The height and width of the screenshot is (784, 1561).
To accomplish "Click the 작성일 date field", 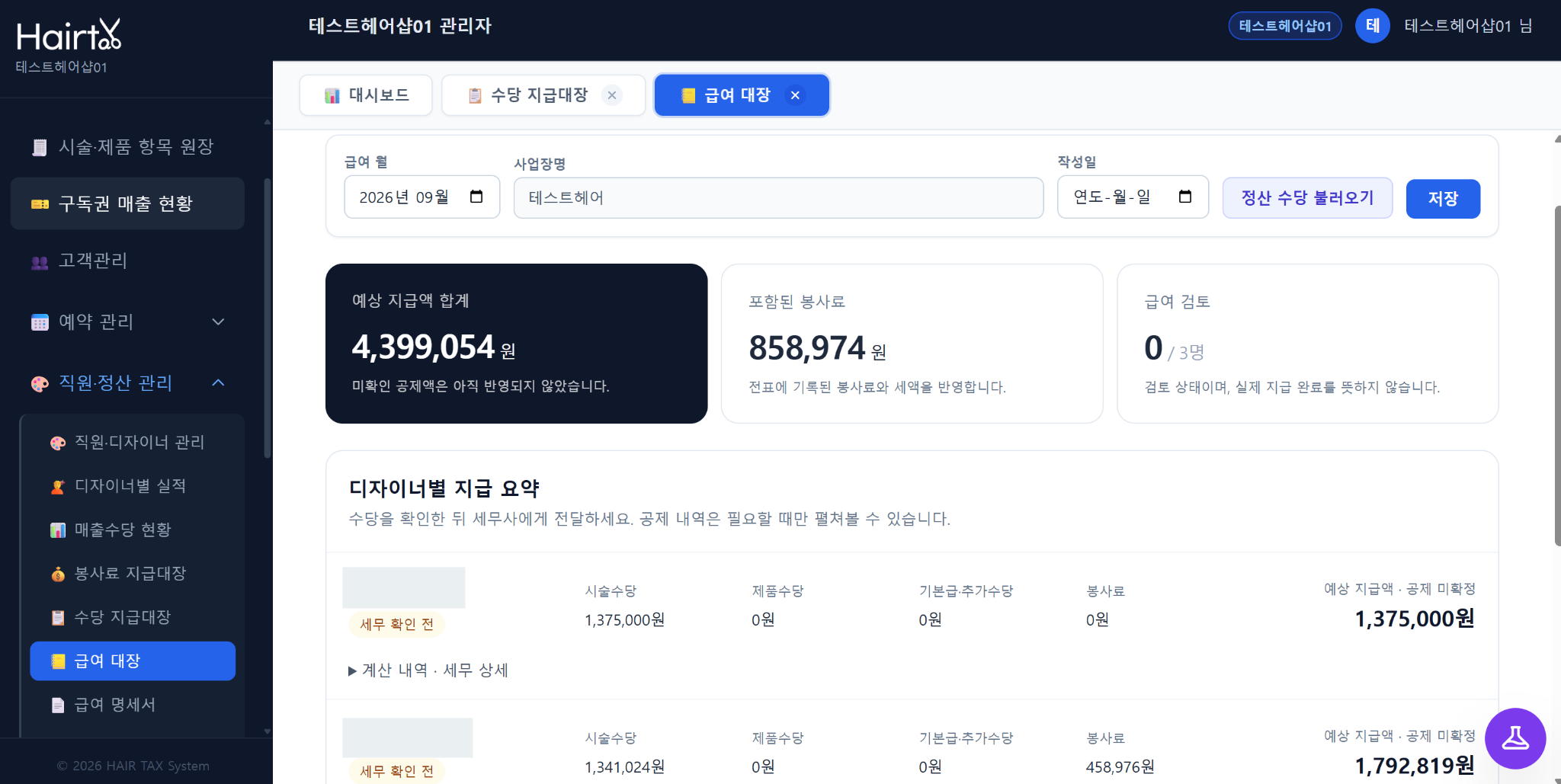I will click(x=1133, y=197).
